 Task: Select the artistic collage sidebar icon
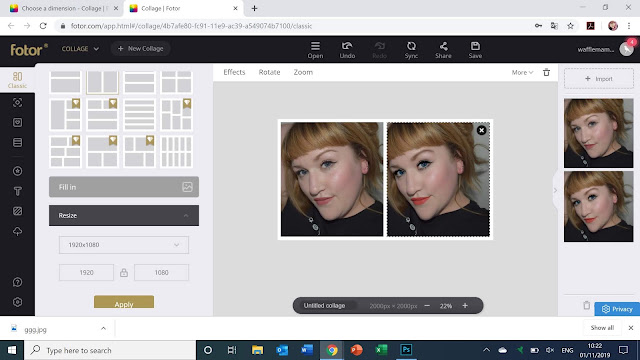click(17, 102)
